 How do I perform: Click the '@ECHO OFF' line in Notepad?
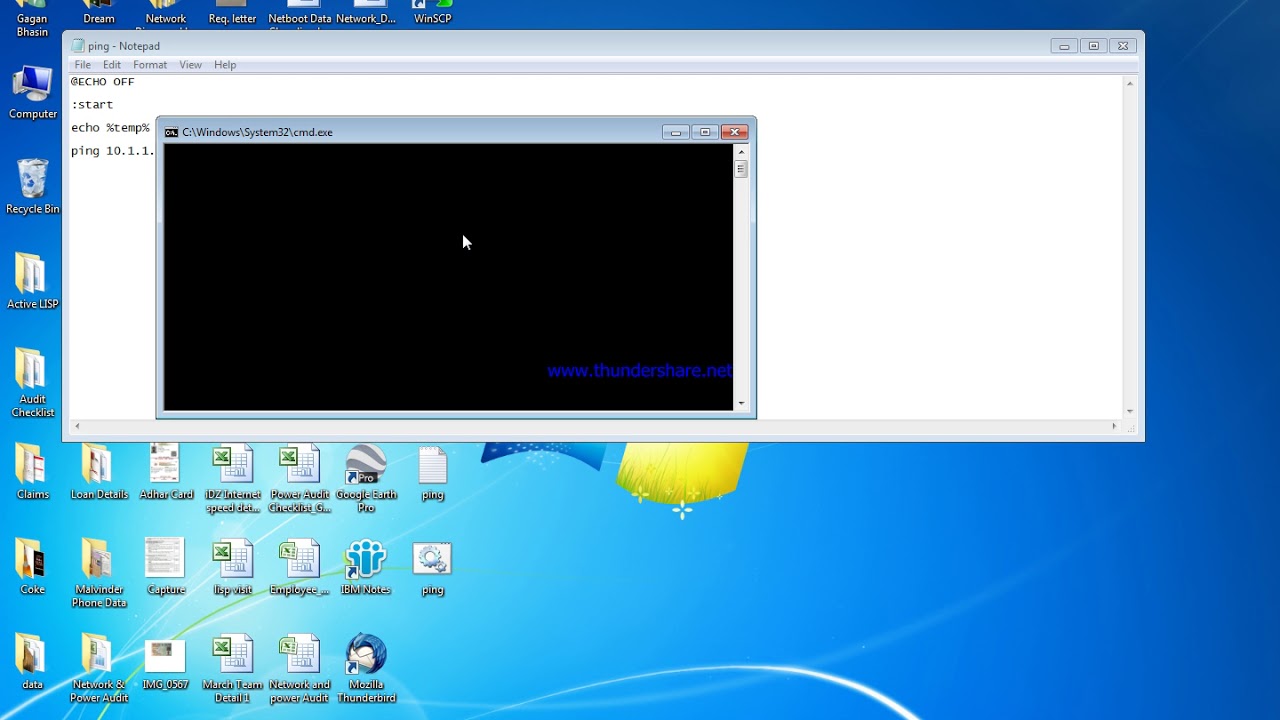point(102,82)
